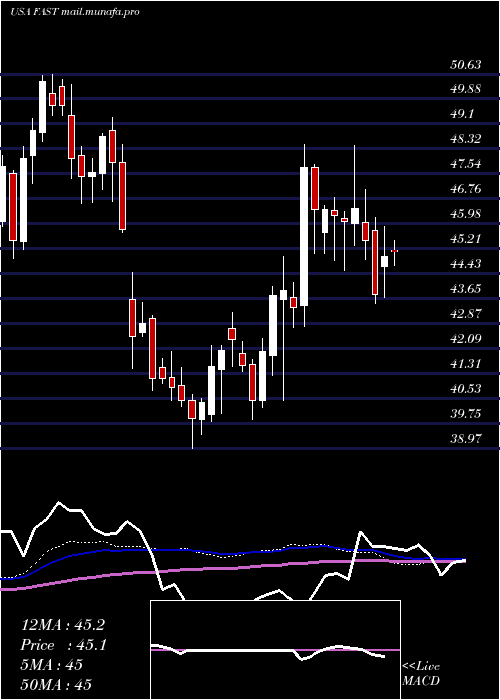The width and height of the screenshot is (500, 700).
Task: Click the 42.87 price axis label
Action: 466,314
